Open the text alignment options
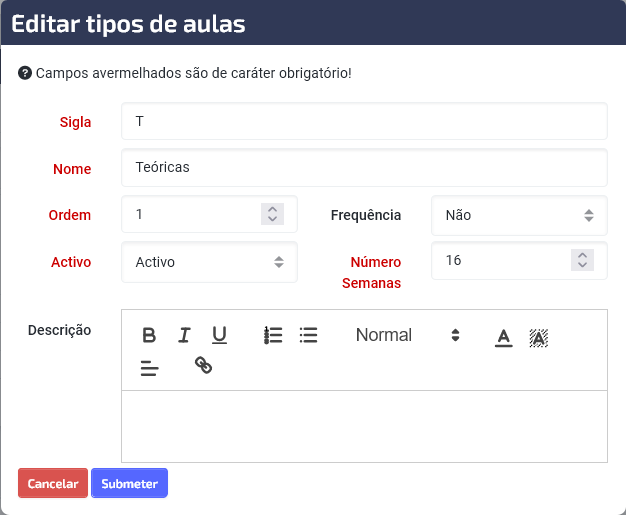The height and width of the screenshot is (515, 626). tap(149, 368)
